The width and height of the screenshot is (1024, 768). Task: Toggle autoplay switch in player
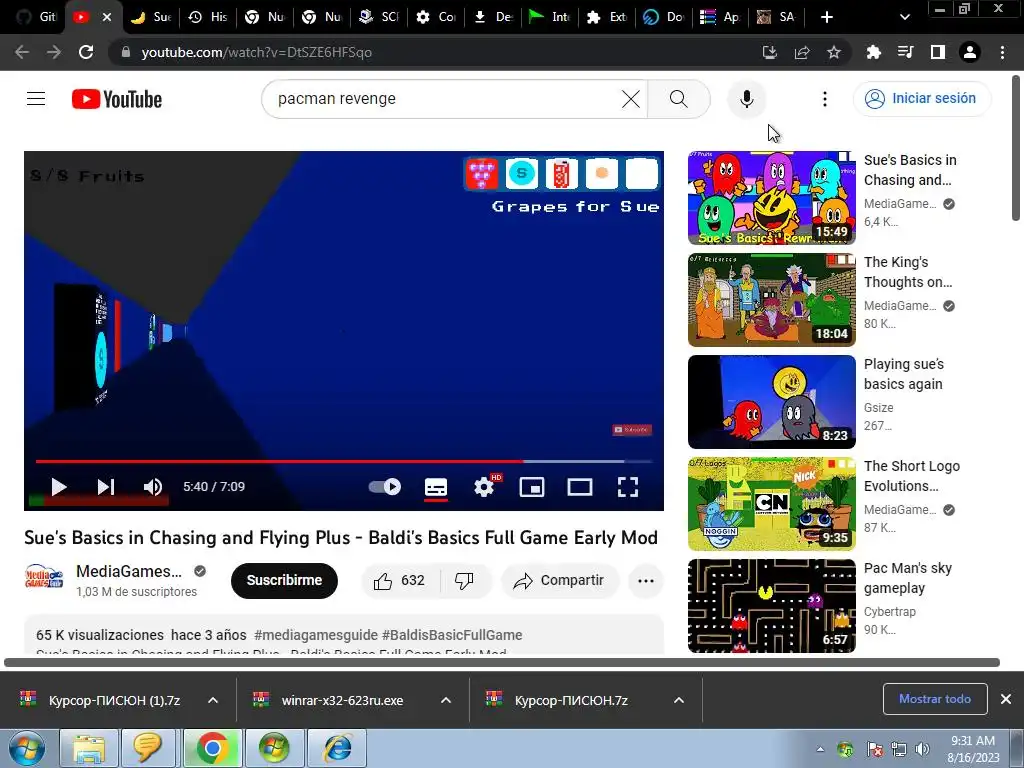pyautogui.click(x=385, y=487)
